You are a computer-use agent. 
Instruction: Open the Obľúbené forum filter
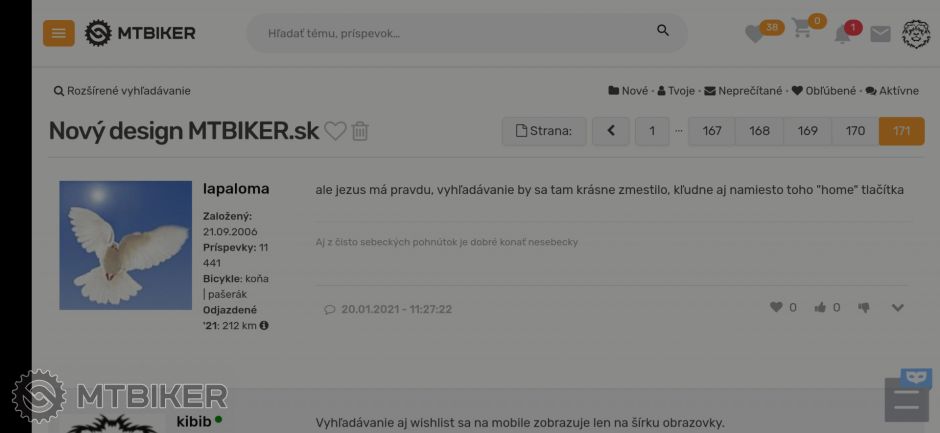point(824,91)
